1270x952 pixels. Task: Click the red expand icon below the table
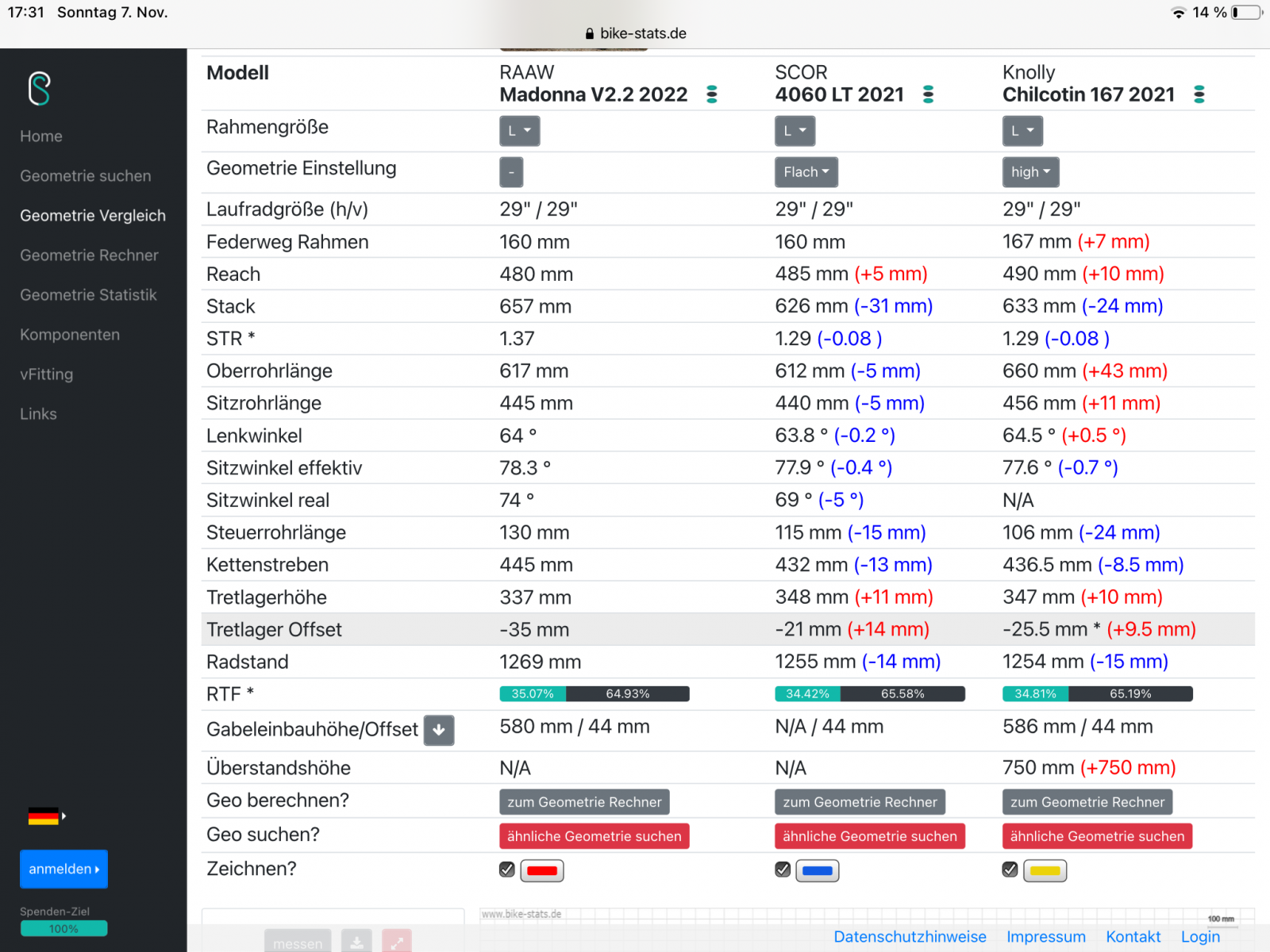click(x=397, y=941)
